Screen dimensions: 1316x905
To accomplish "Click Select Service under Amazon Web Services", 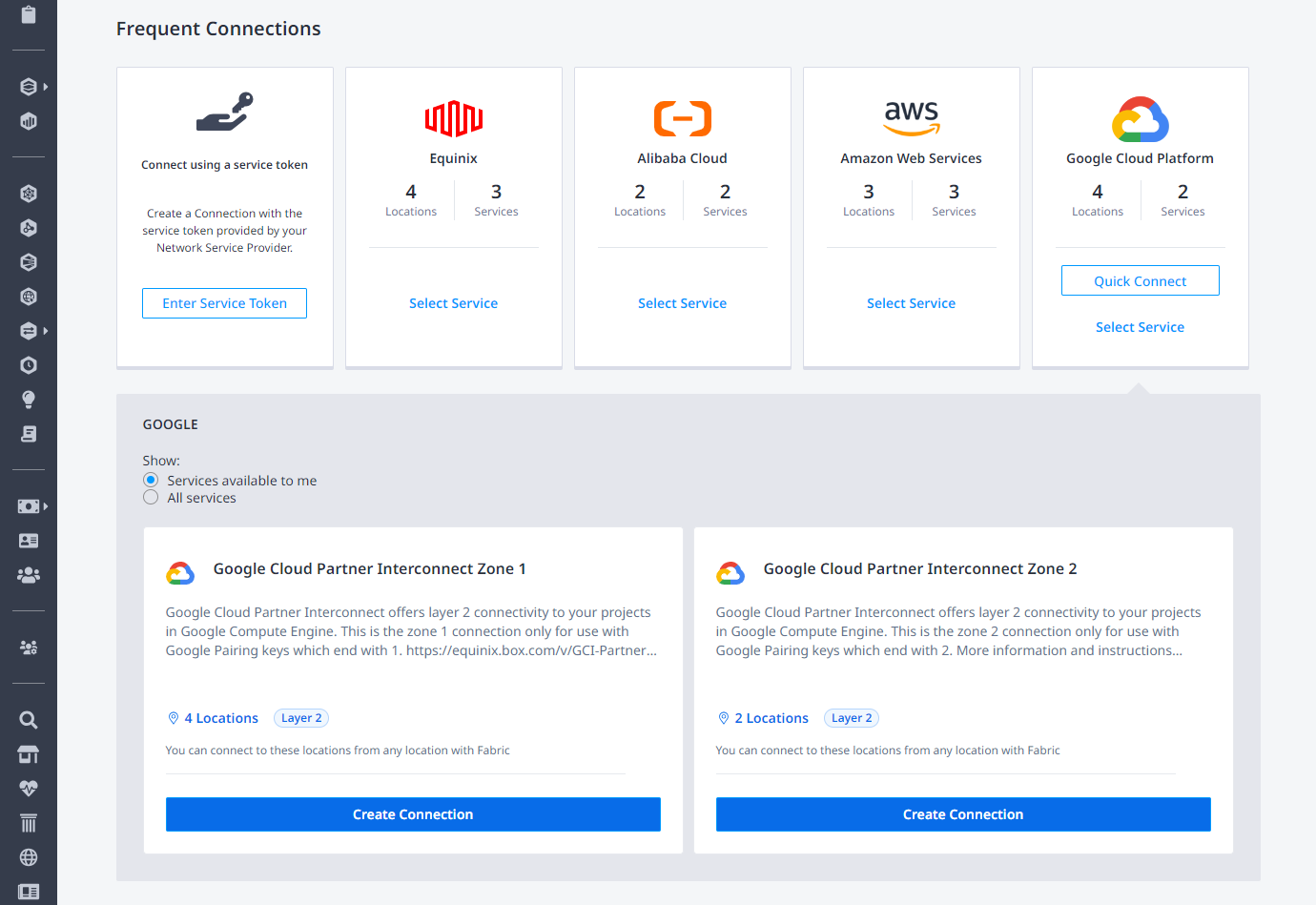I will pyautogui.click(x=912, y=303).
